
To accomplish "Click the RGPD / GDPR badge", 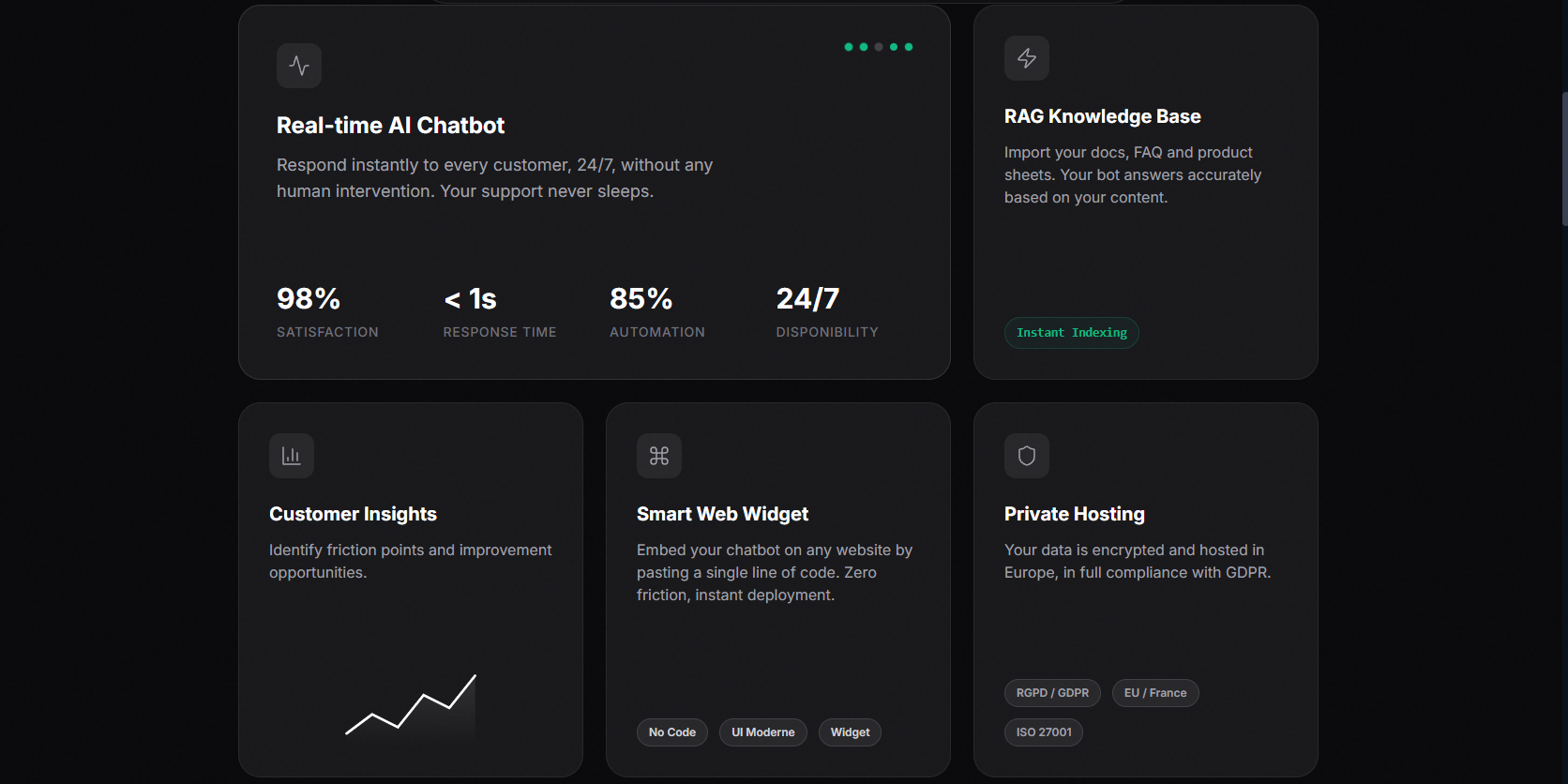I will 1052,693.
